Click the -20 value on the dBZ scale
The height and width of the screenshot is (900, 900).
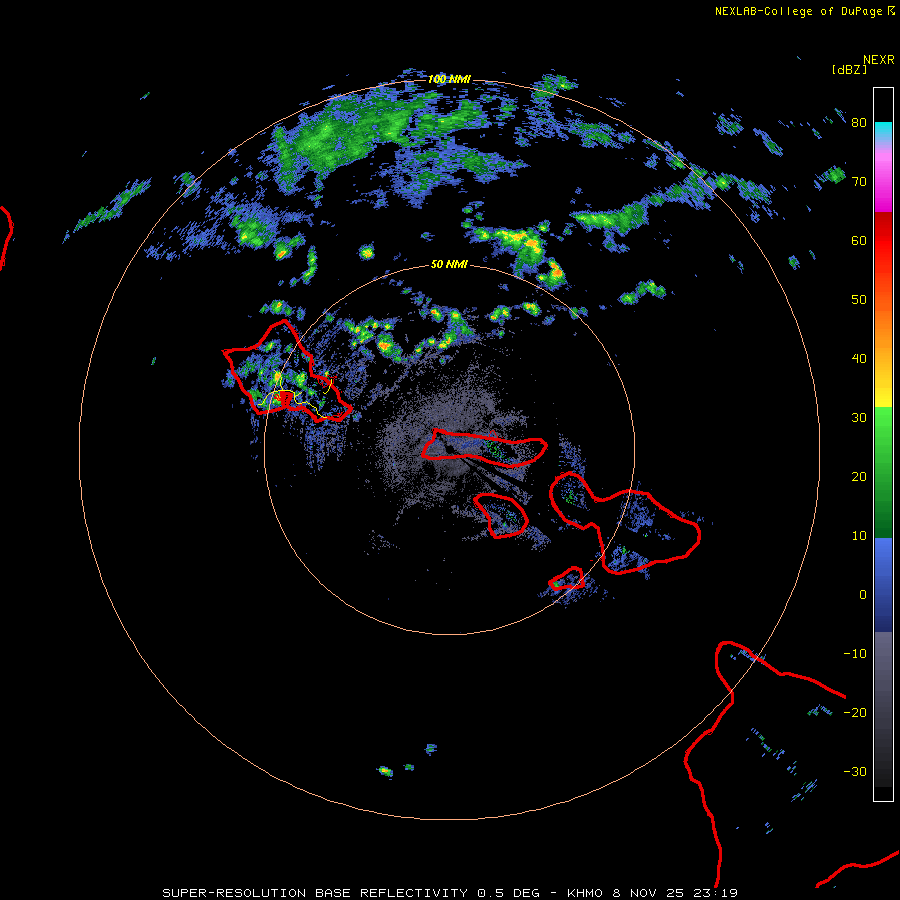coord(855,713)
